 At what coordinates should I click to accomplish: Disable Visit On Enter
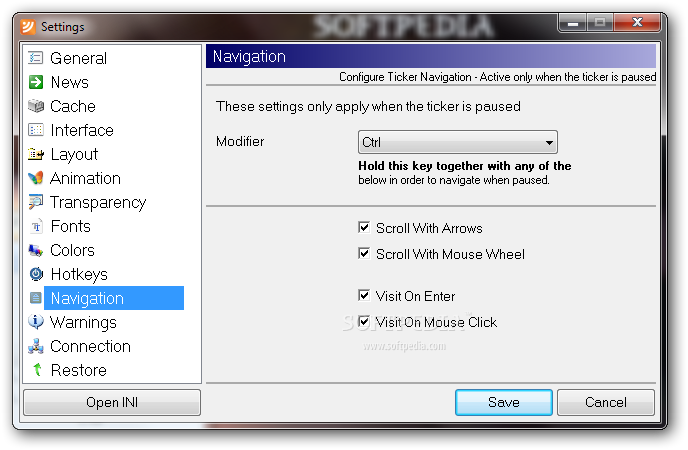[x=364, y=295]
